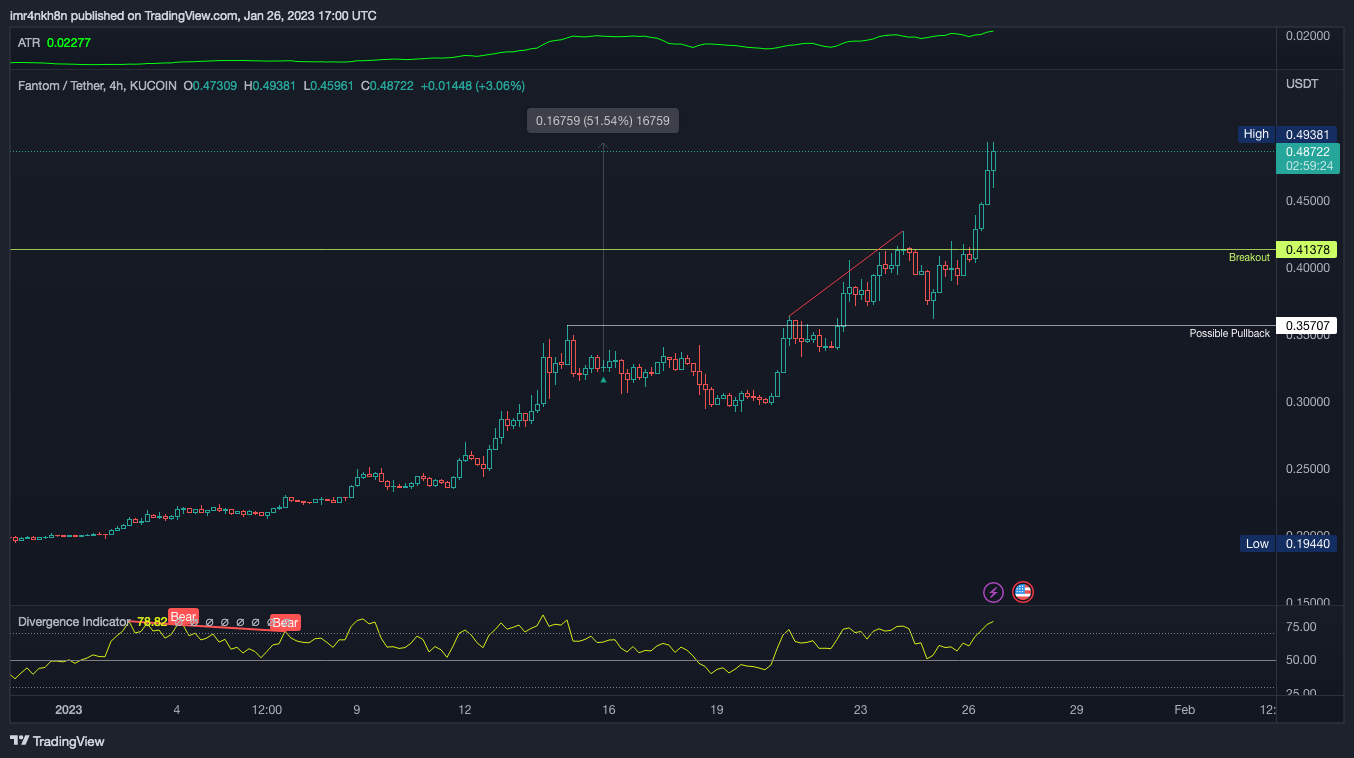Click the Breakout price tag 0.41378
The height and width of the screenshot is (758, 1354).
click(1309, 249)
